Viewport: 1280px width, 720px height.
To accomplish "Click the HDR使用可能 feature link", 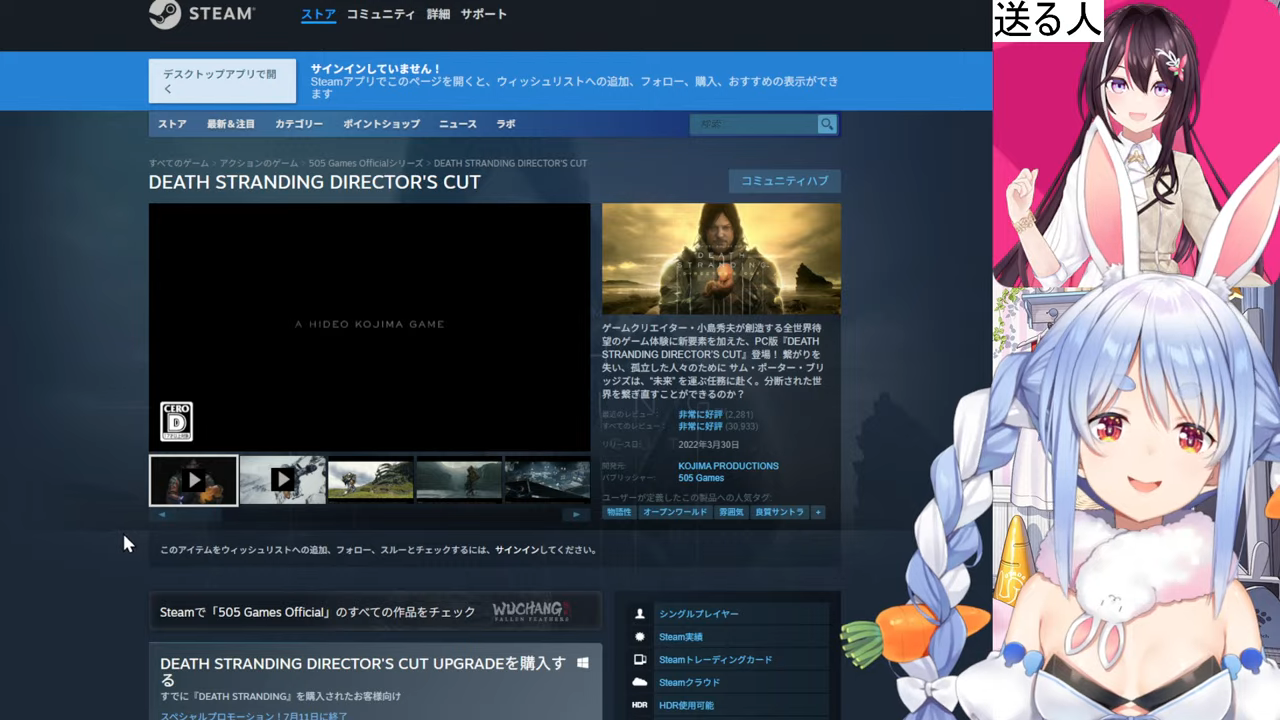I will pos(687,706).
